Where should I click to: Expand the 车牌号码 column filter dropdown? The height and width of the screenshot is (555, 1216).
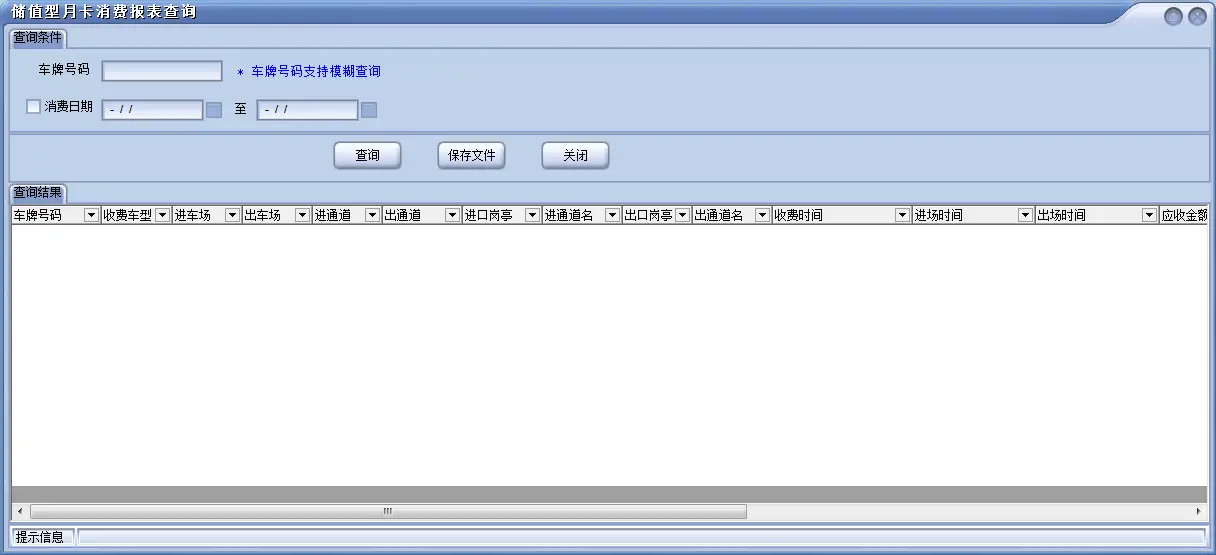pyautogui.click(x=91, y=215)
